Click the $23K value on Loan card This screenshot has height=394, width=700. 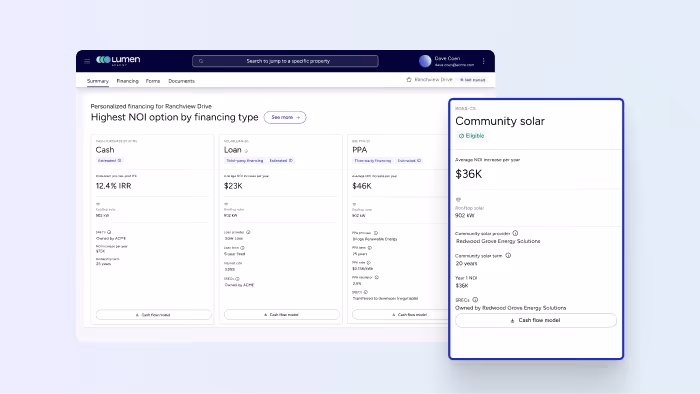233,186
